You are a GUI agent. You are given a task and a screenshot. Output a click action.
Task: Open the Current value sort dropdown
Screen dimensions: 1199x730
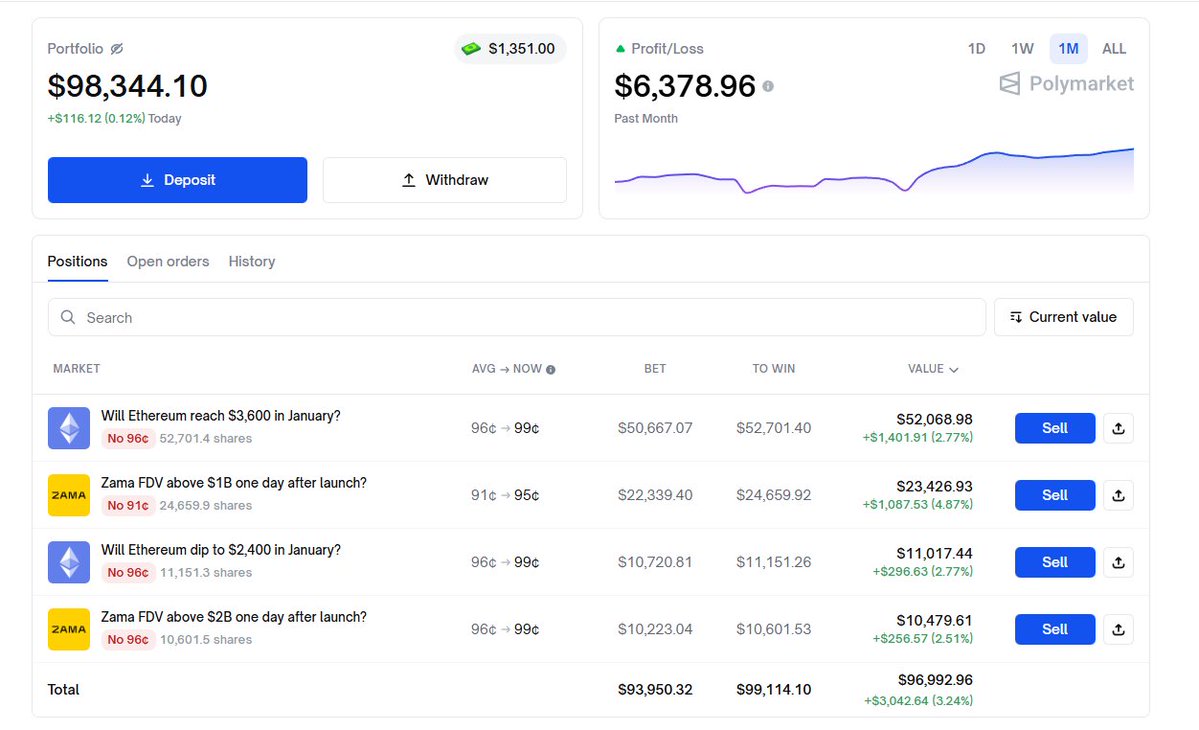(x=1063, y=317)
